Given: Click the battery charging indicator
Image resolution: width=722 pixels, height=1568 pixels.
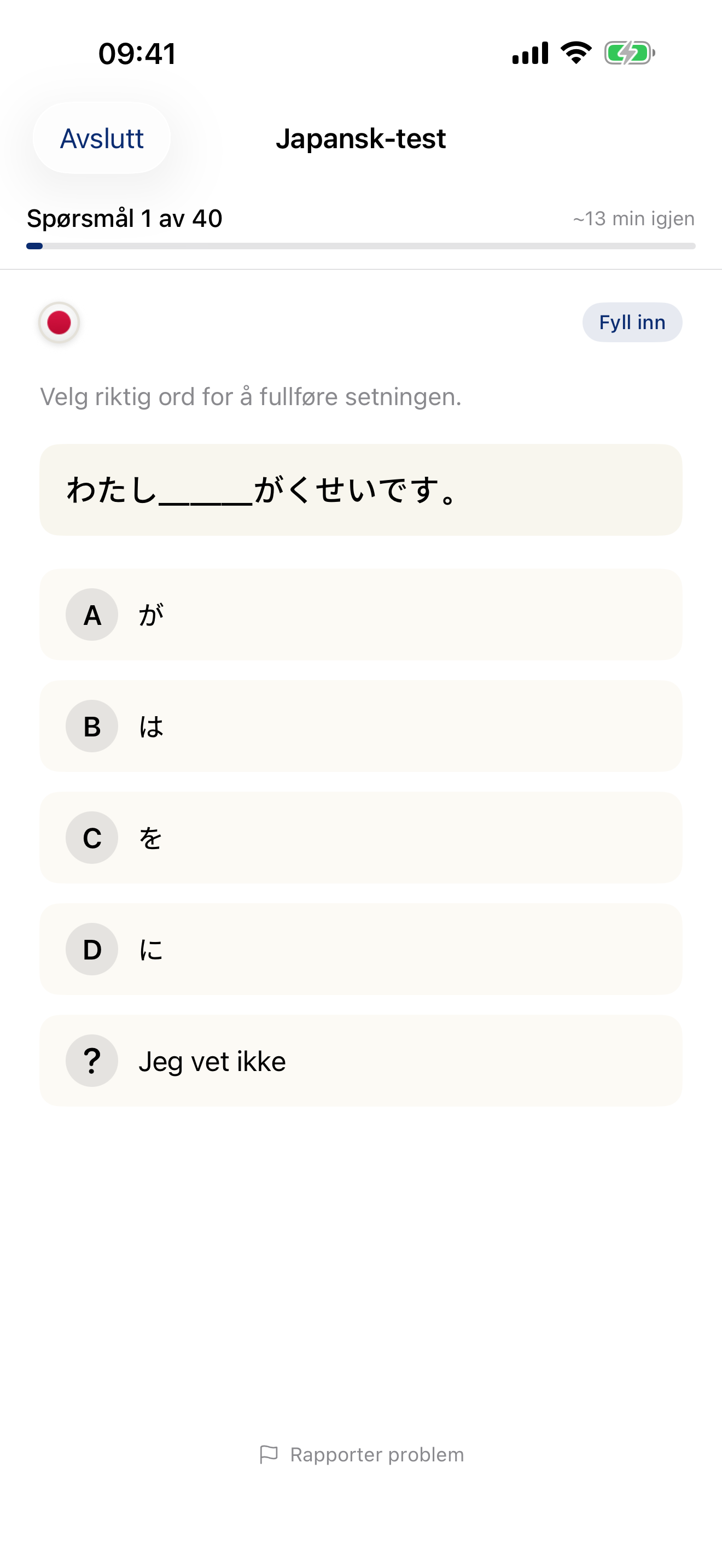Looking at the screenshot, I should tap(628, 54).
